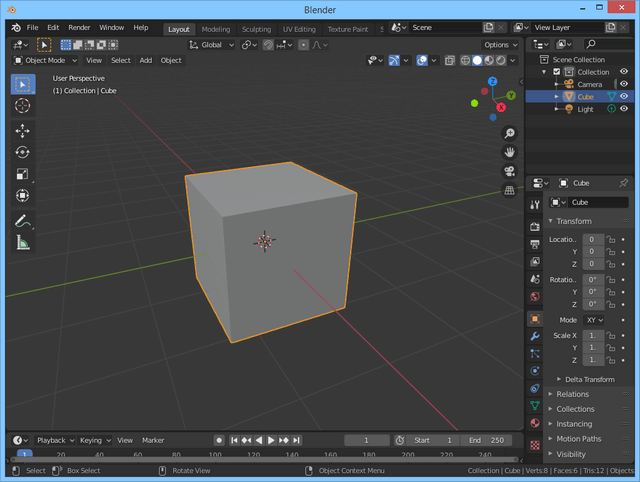
Task: Open the Add menu in viewport header
Action: [146, 60]
